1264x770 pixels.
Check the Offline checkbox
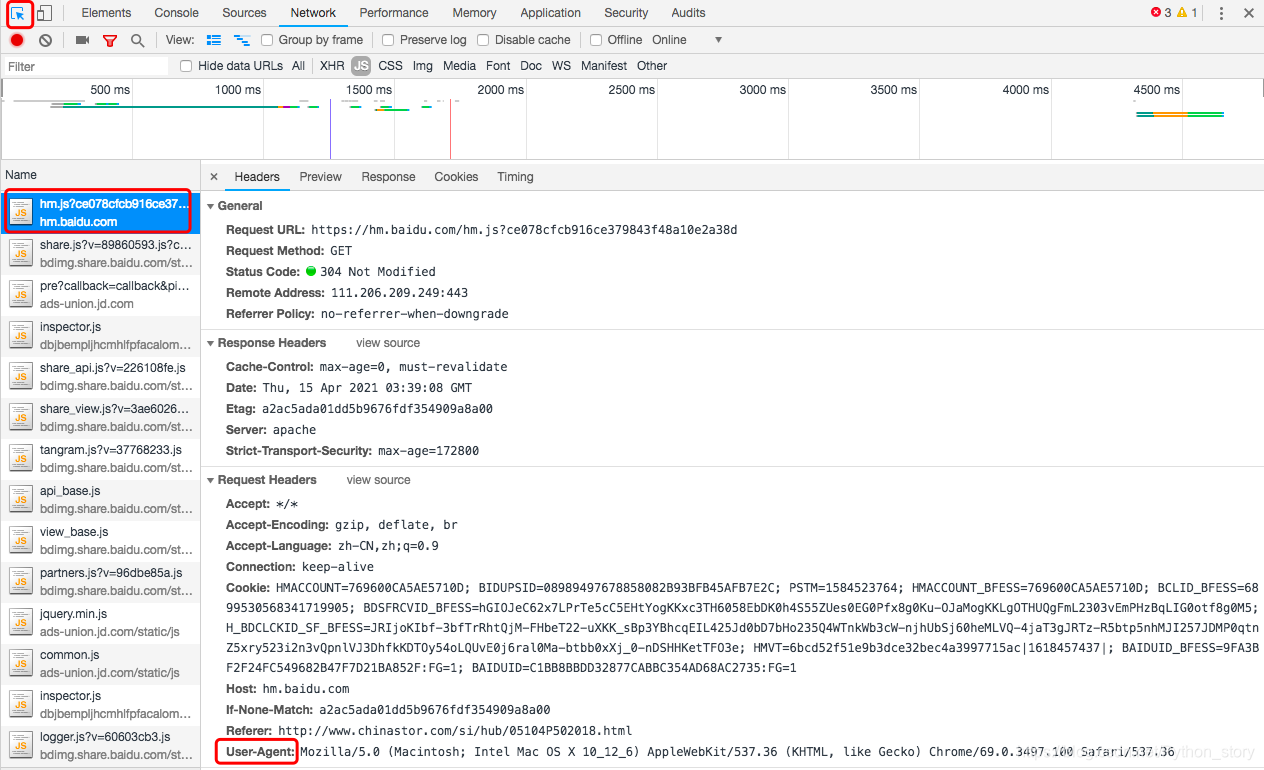click(596, 40)
